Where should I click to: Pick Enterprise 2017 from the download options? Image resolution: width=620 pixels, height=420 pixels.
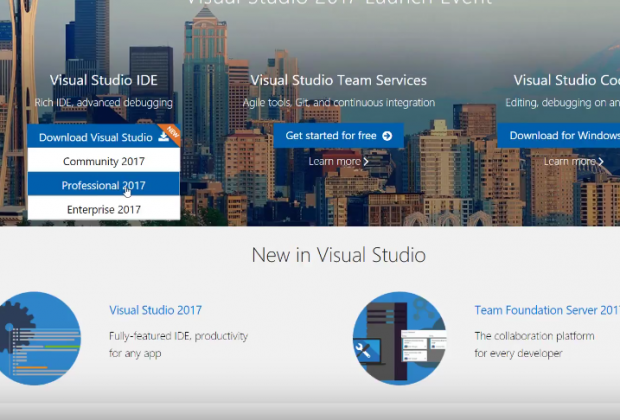pos(103,209)
